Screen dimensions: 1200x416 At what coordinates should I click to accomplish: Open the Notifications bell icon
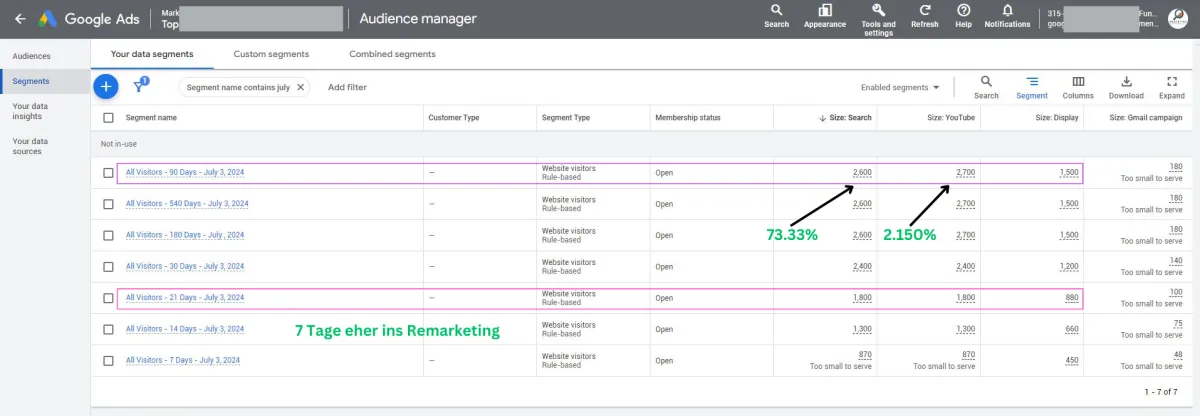click(1006, 10)
